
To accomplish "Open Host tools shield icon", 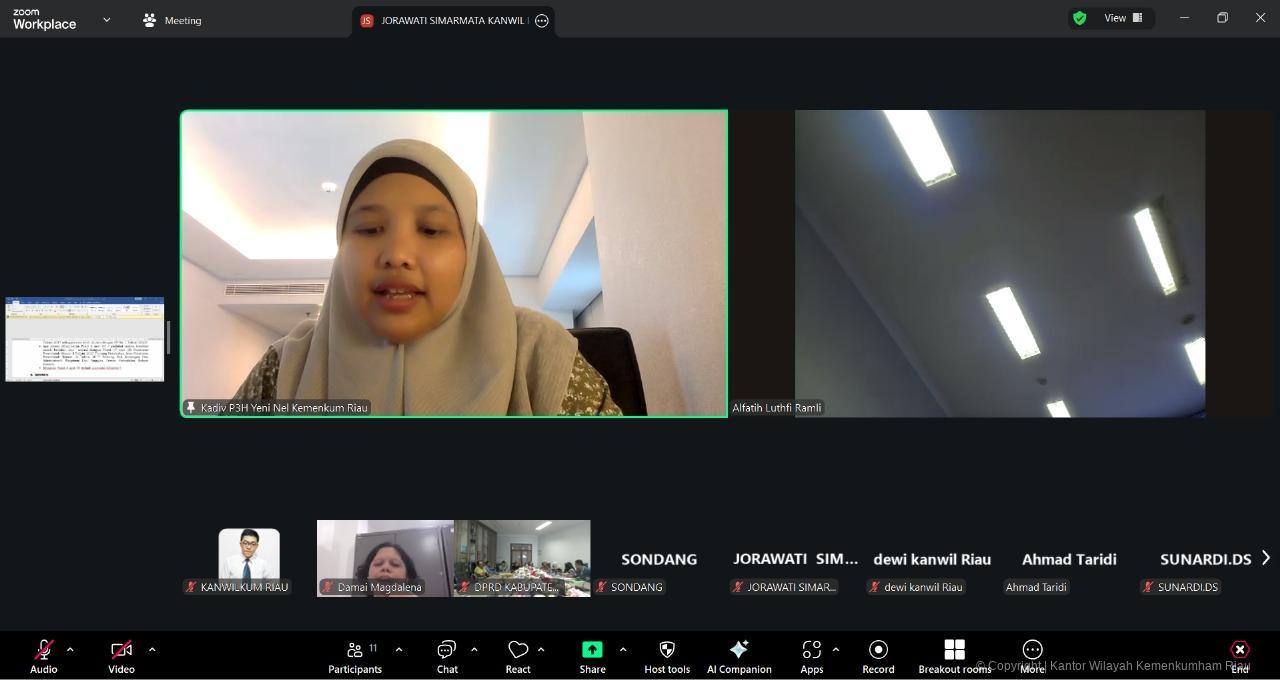I will [x=667, y=655].
